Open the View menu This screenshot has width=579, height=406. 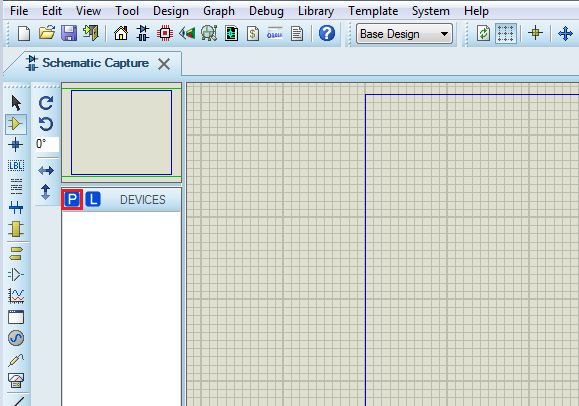coord(88,11)
